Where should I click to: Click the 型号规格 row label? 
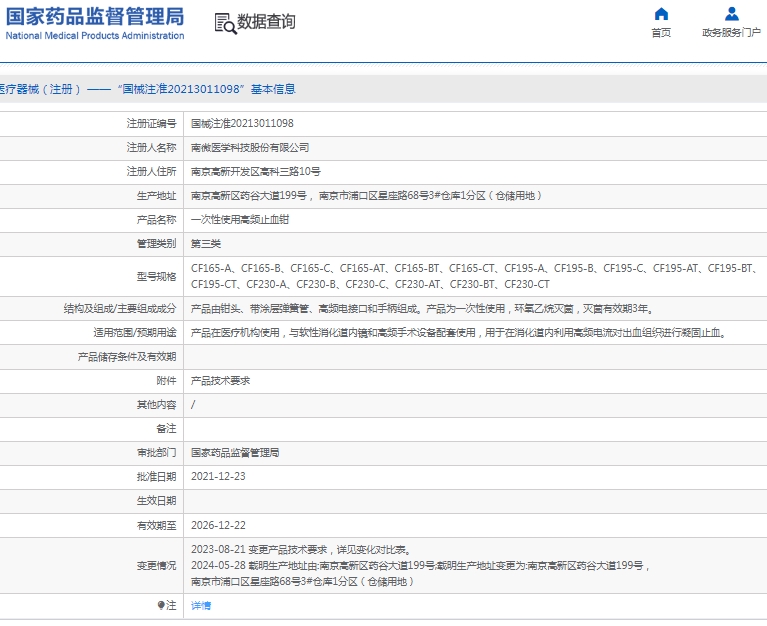pos(157,276)
